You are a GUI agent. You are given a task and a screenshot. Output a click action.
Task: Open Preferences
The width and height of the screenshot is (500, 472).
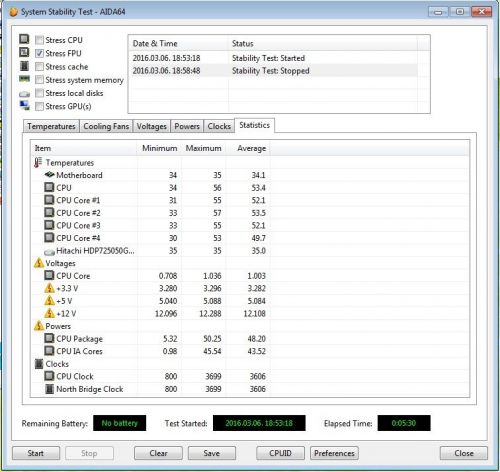334,453
